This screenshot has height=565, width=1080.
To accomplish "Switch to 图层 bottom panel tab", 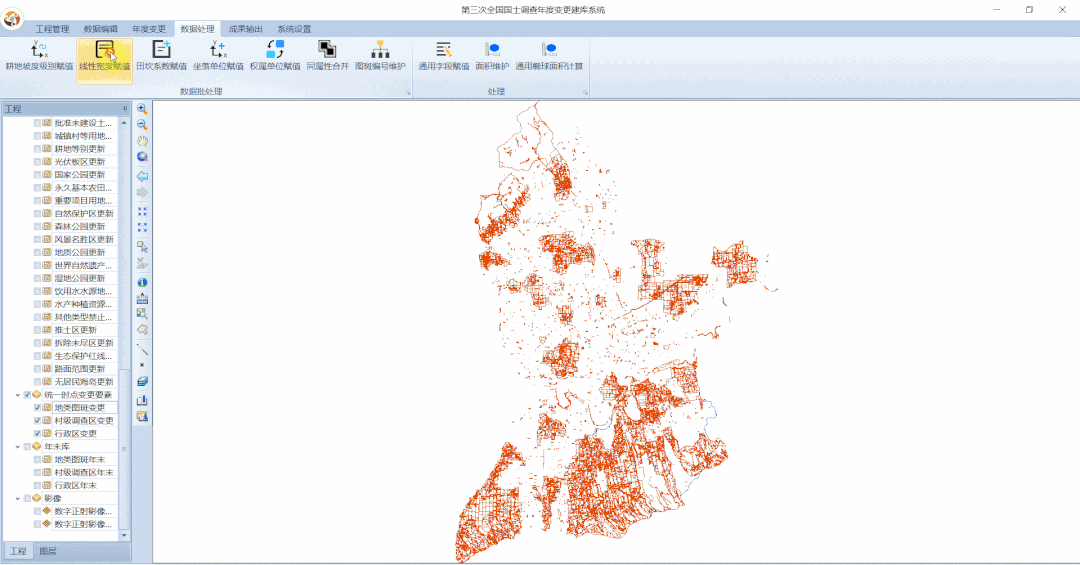I will click(x=48, y=551).
